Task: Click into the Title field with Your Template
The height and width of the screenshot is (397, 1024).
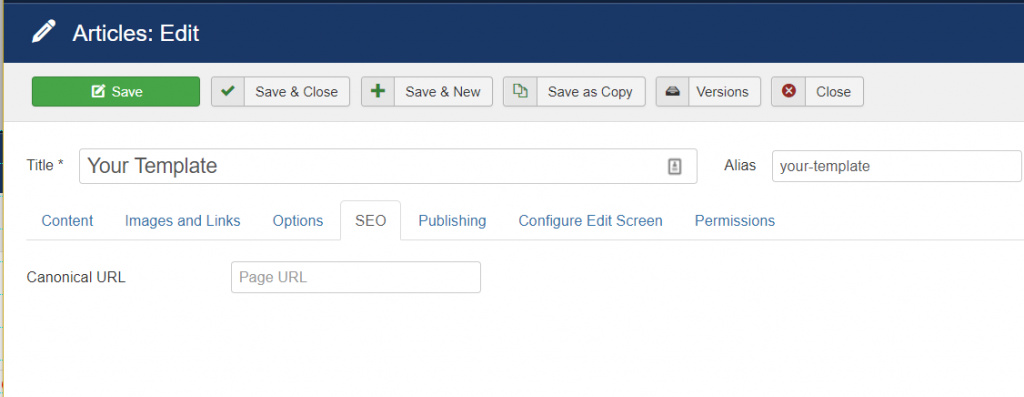Action: pos(388,166)
